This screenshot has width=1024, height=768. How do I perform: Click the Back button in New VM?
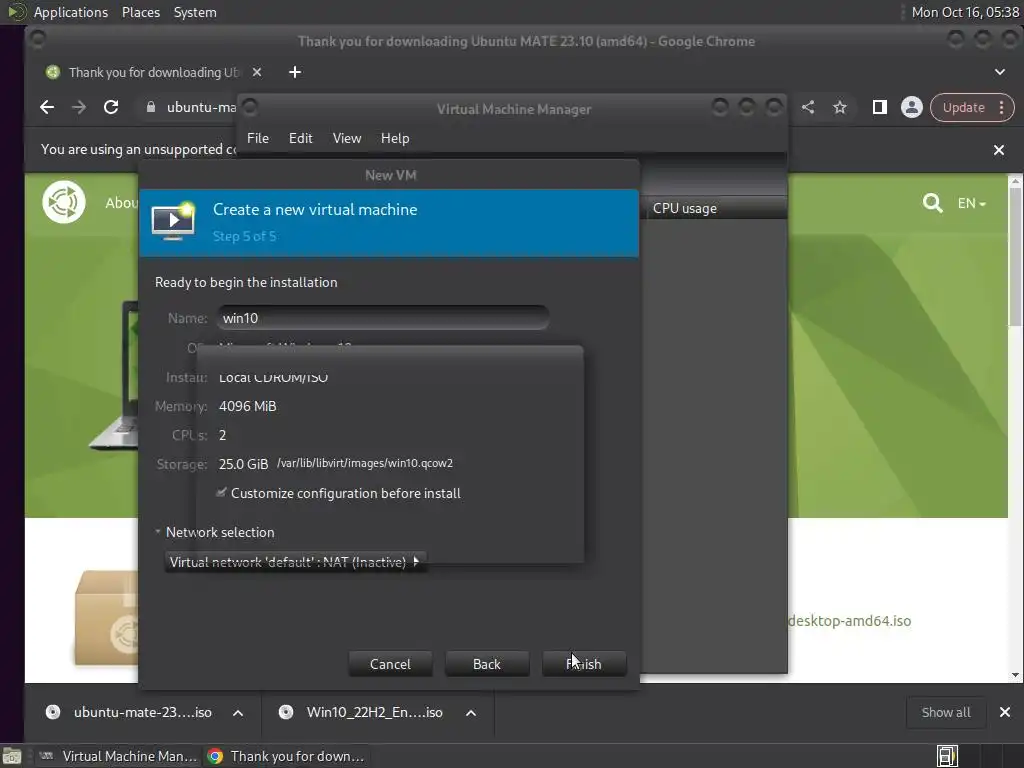tap(487, 664)
